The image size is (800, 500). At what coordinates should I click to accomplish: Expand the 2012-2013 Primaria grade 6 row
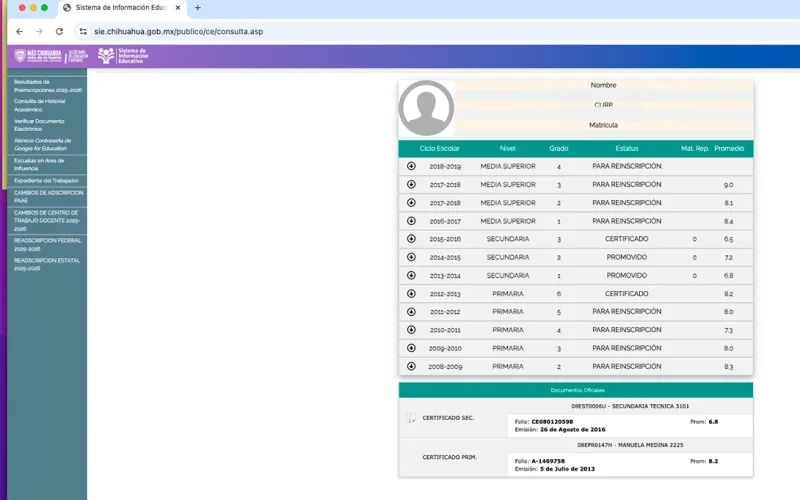[x=411, y=293]
